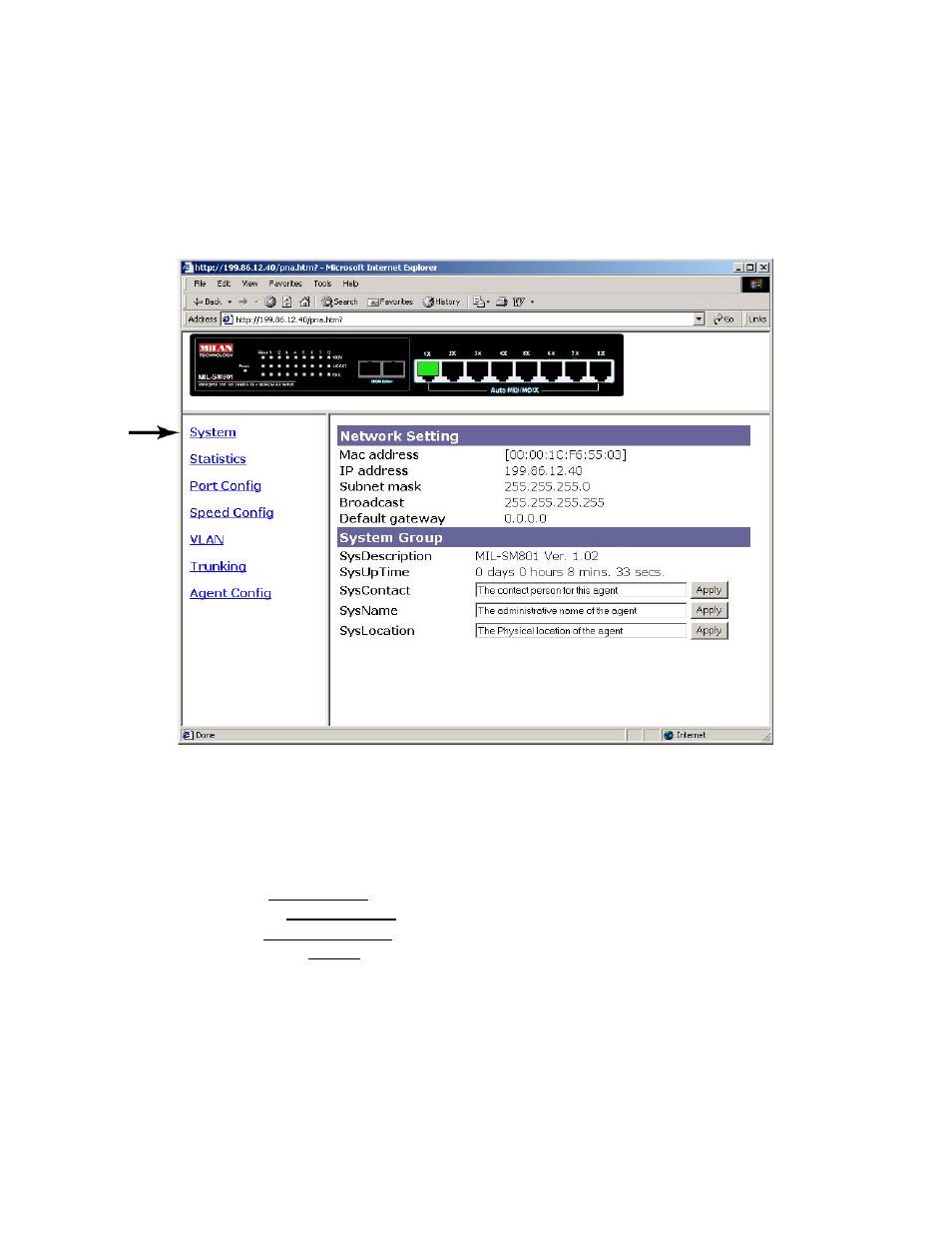Image resolution: width=952 pixels, height=1233 pixels.
Task: Select the Subnet mask value 255.255.255.0
Action: click(547, 487)
